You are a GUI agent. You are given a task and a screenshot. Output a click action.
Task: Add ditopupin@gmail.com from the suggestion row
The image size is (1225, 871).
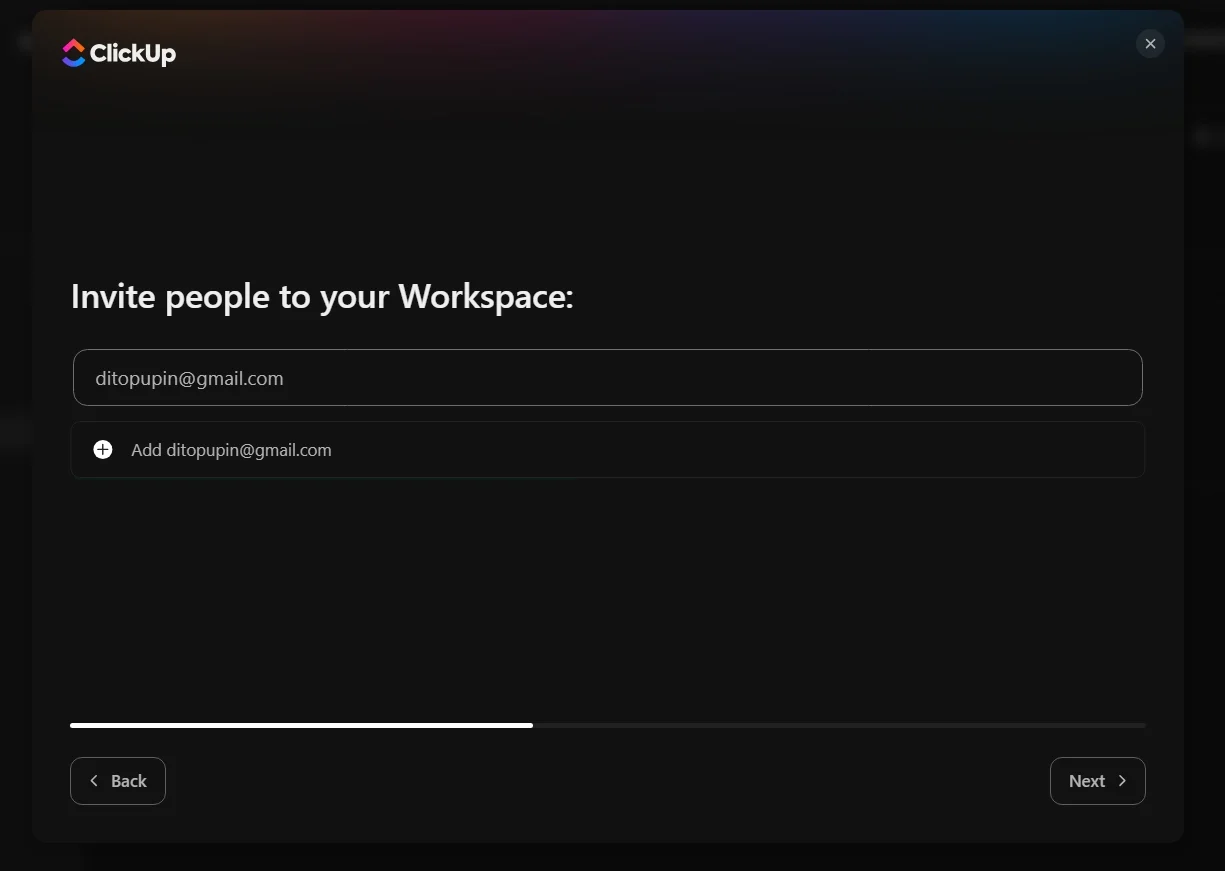[x=608, y=450]
